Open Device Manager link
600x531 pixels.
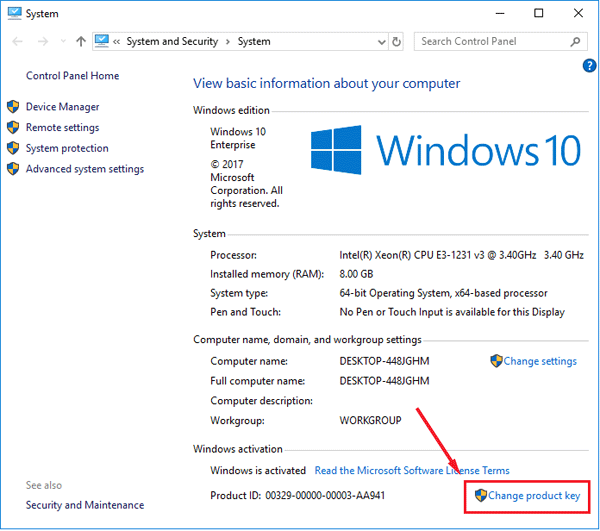[62, 107]
